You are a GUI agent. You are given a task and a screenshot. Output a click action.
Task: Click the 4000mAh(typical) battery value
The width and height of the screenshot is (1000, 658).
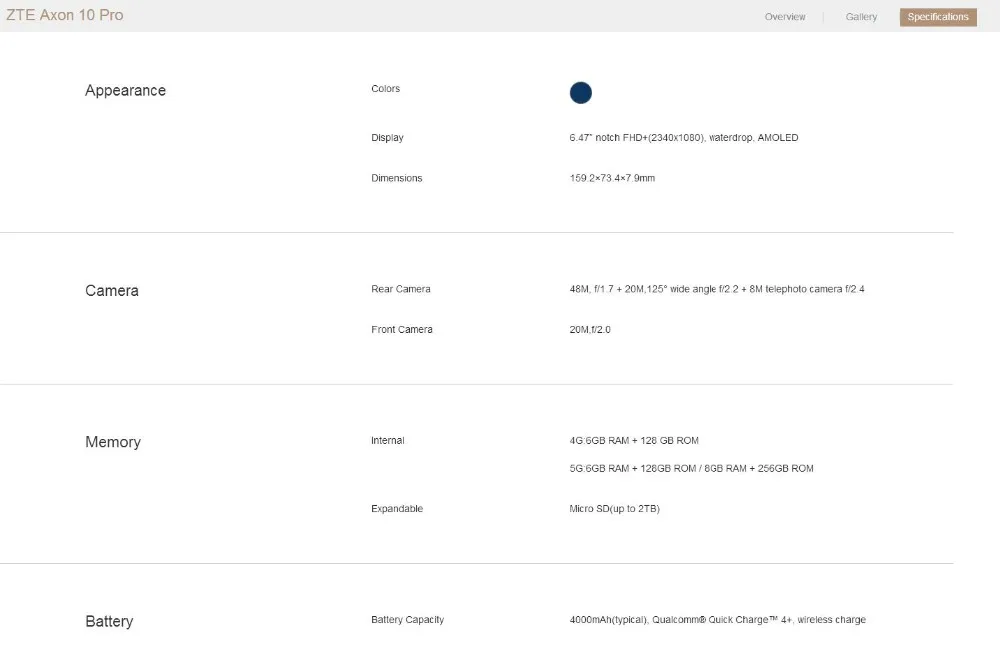click(x=717, y=620)
